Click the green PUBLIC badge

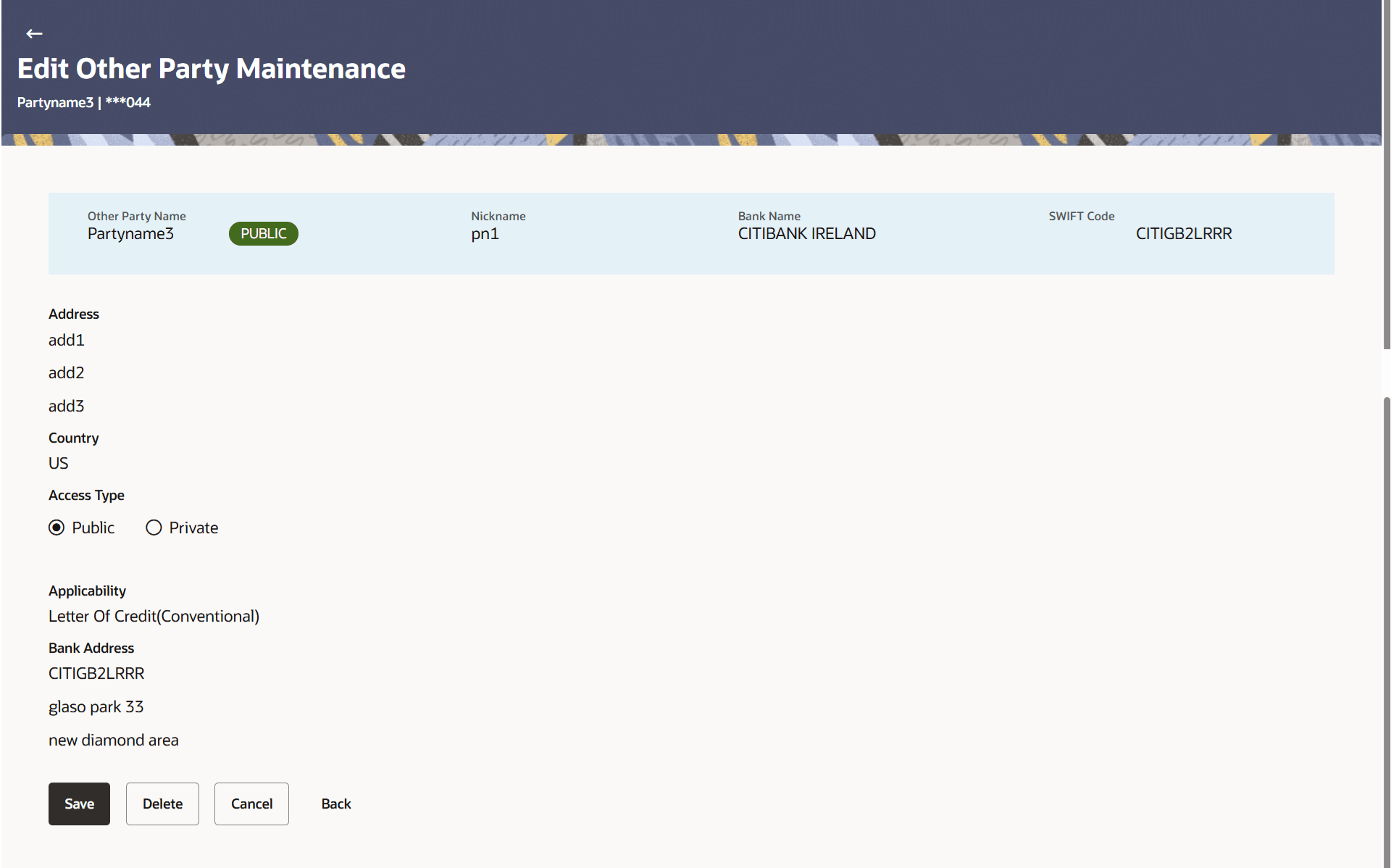point(263,233)
